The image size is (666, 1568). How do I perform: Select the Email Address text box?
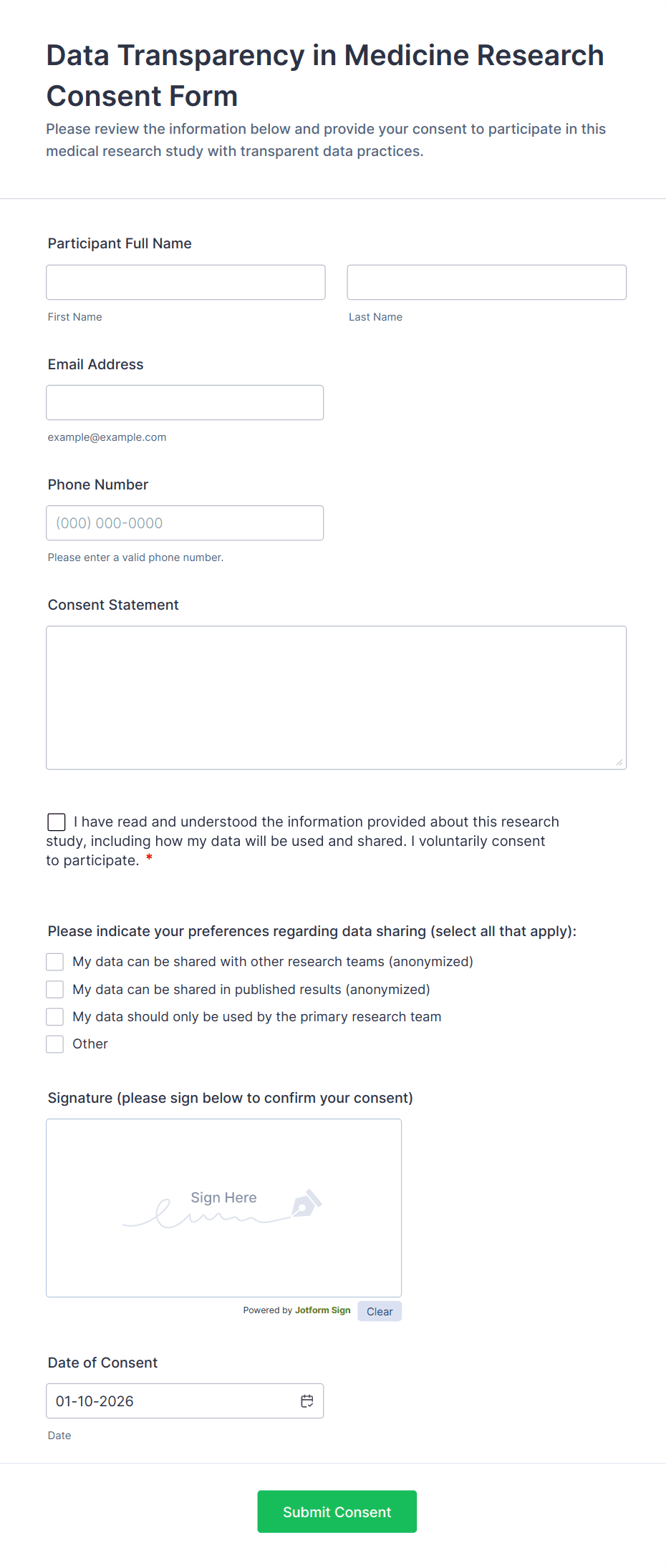coord(185,403)
